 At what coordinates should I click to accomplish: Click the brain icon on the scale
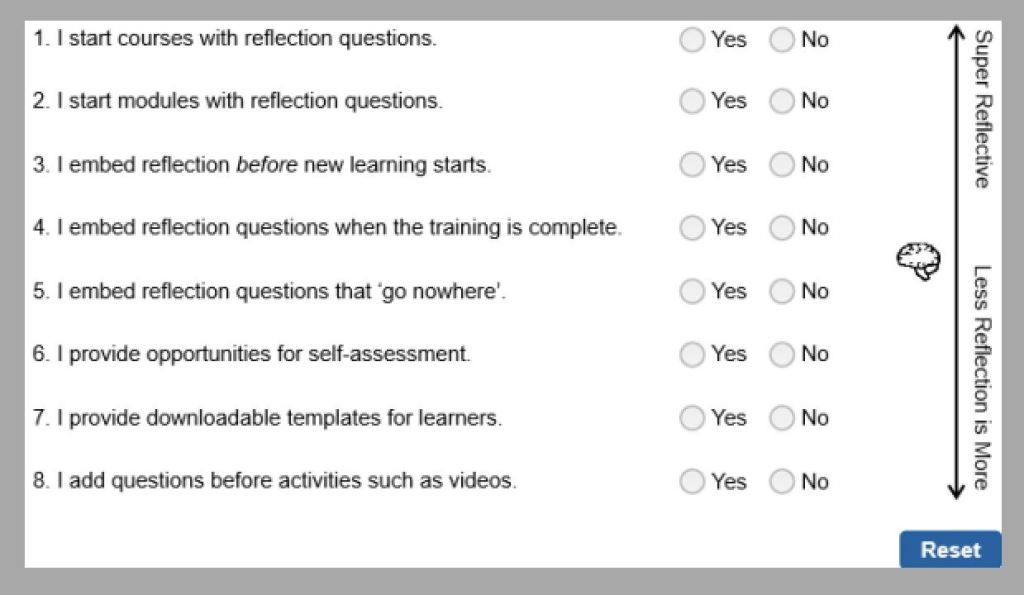click(x=917, y=259)
